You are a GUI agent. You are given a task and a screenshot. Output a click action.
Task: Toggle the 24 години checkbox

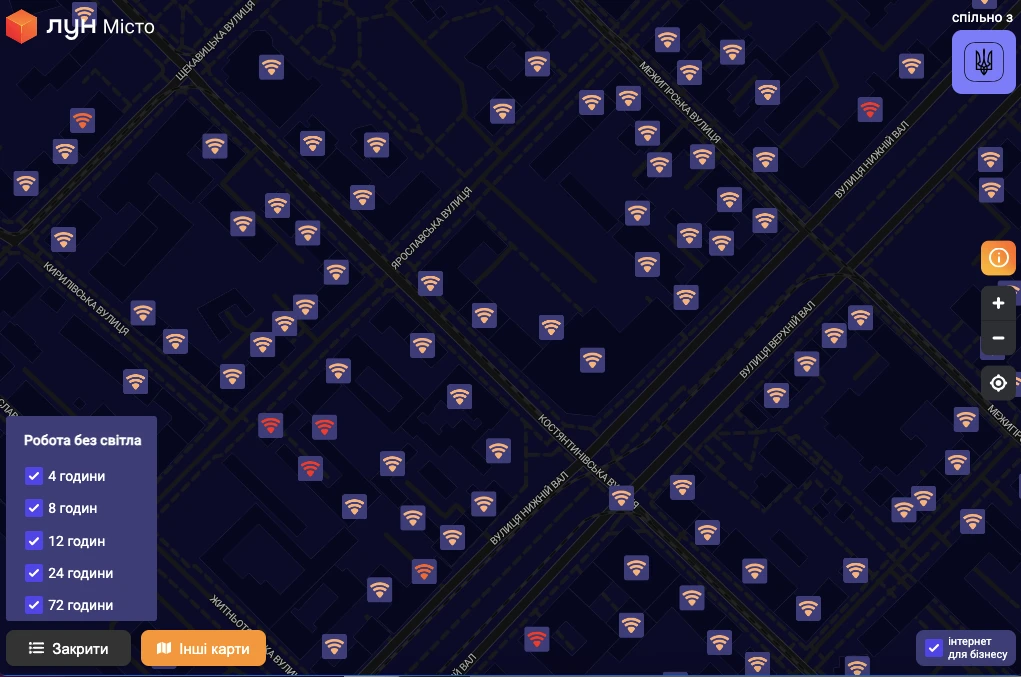pyautogui.click(x=33, y=573)
